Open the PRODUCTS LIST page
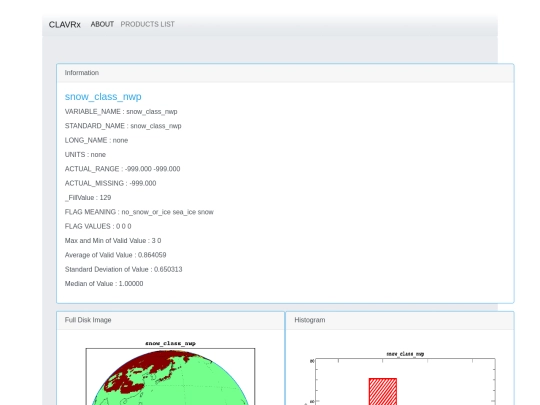The image size is (540, 405). point(147,24)
